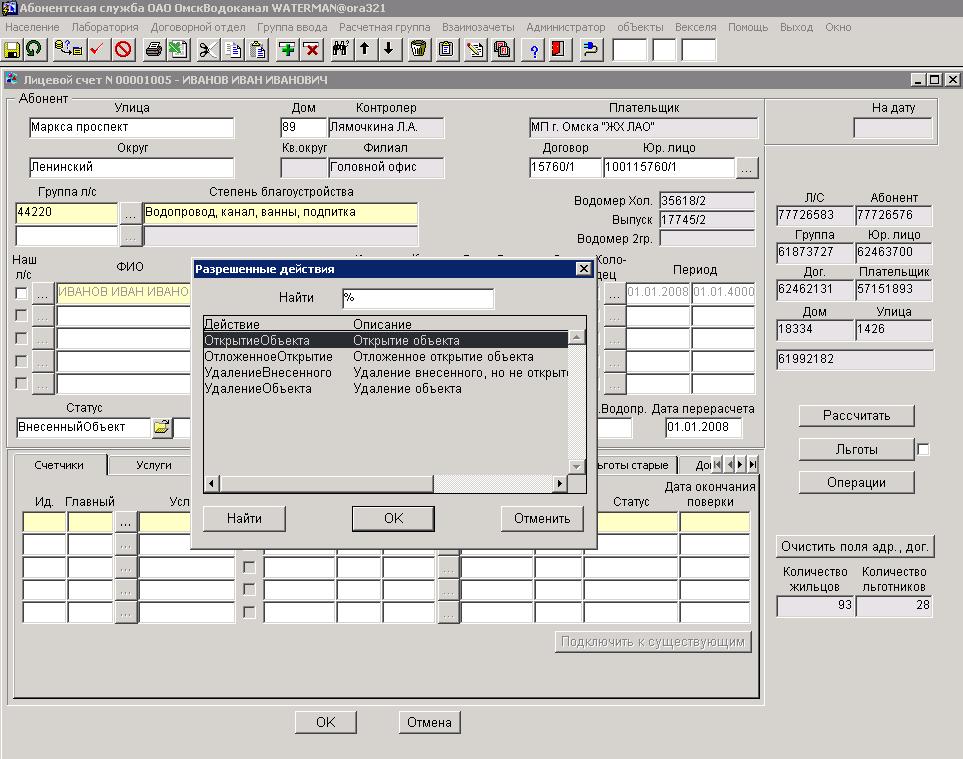Screen dimensions: 963x759
Task: Switch to the Услуги tab
Action: click(153, 465)
